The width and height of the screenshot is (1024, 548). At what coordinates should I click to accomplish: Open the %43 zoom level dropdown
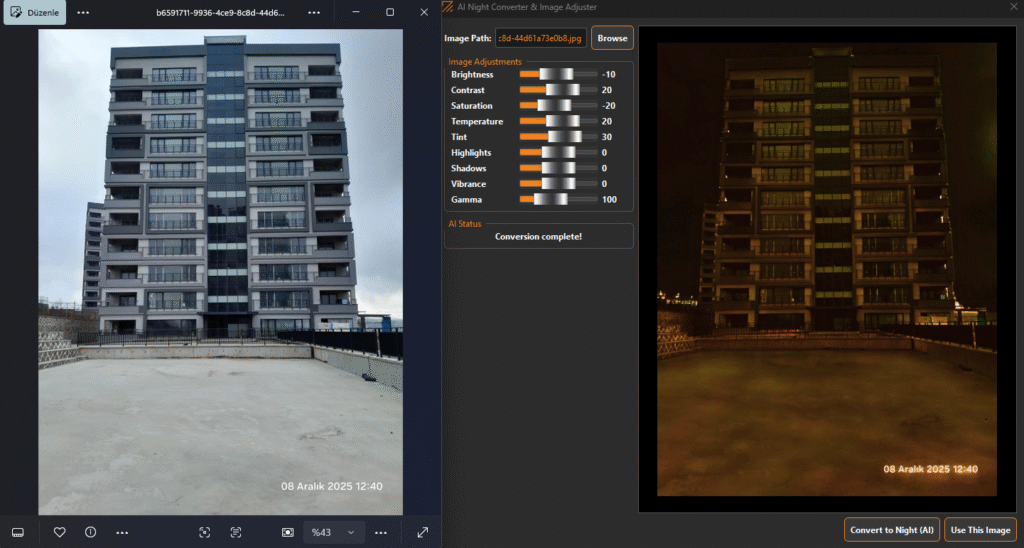(x=333, y=532)
